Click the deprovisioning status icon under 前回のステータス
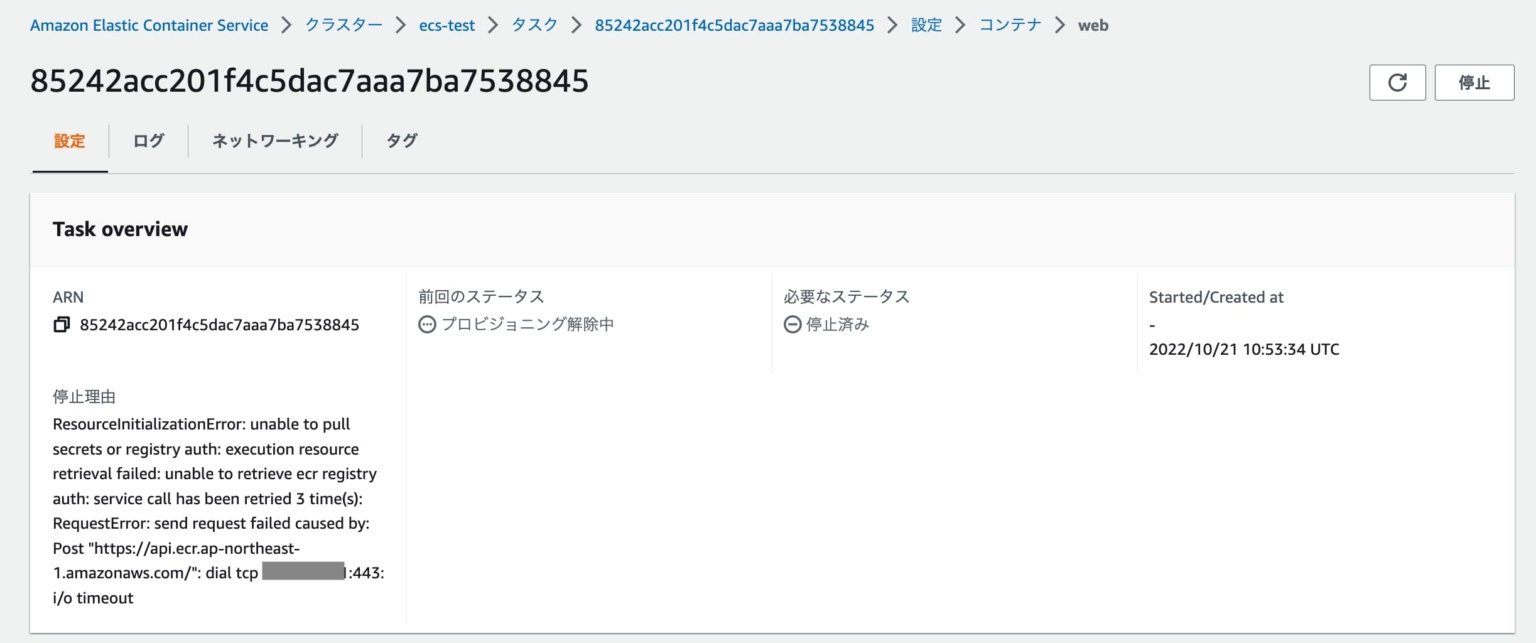Screen dimensions: 1536x643 [427, 325]
